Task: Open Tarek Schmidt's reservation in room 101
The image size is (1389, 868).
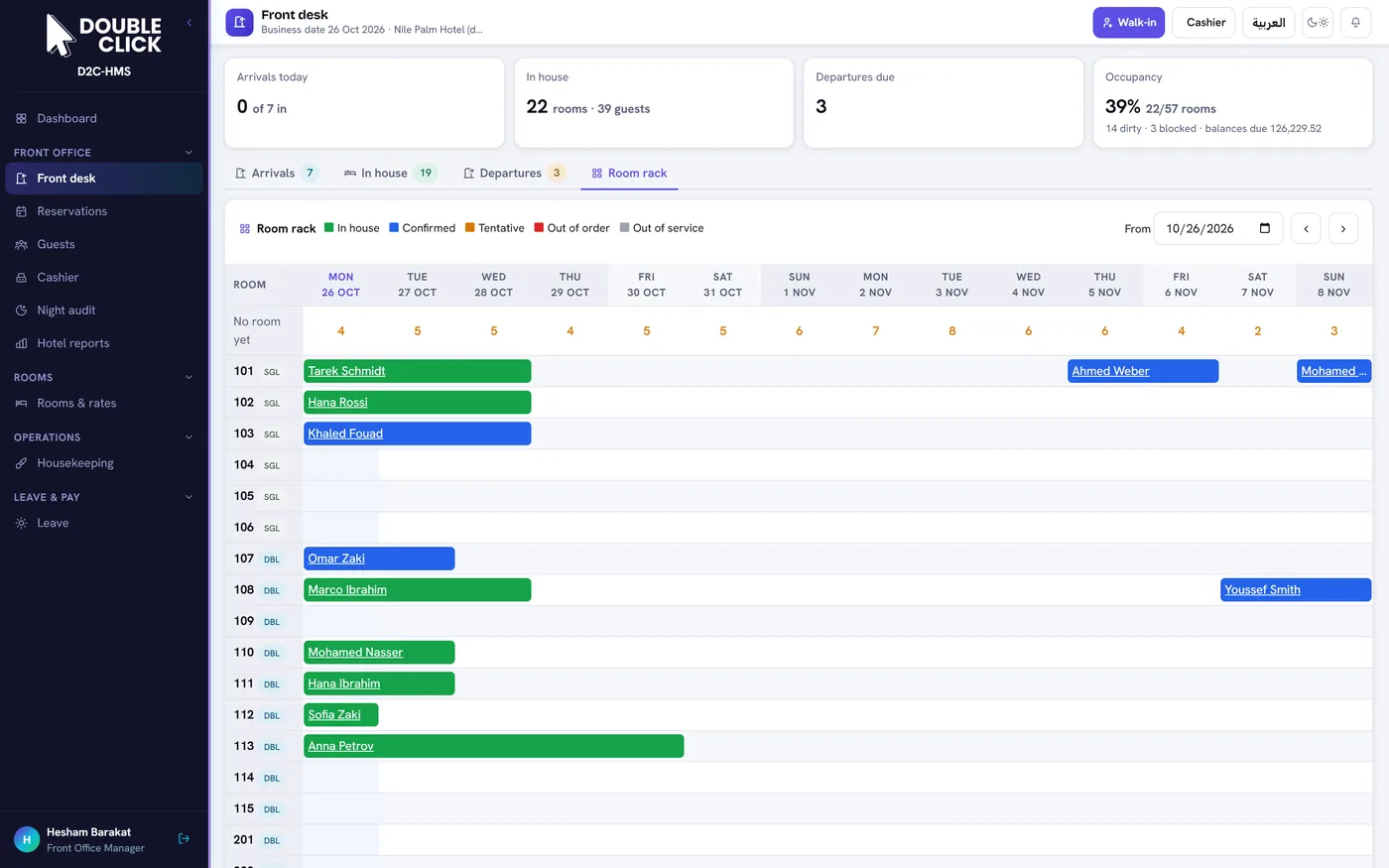Action: point(418,371)
